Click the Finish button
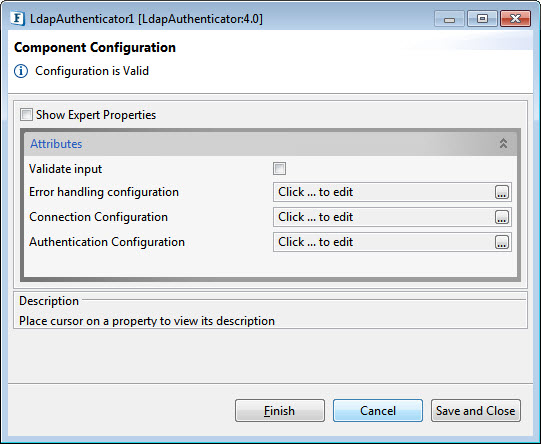 [x=280, y=411]
